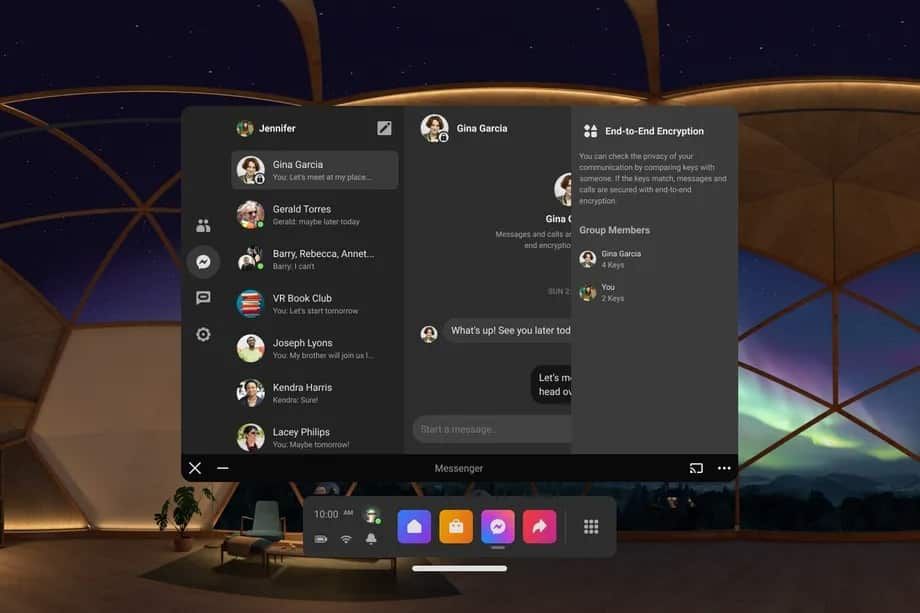
Task: Go to Horizon Home via the house icon
Action: [x=414, y=525]
